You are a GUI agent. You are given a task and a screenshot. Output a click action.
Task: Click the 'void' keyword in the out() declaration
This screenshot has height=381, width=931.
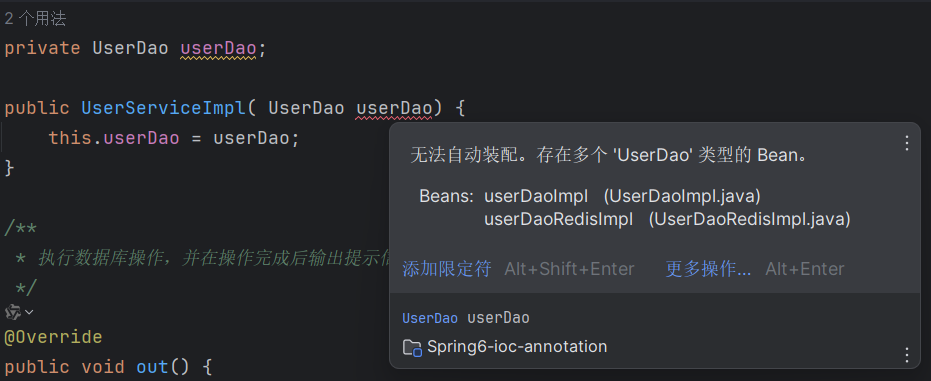click(x=103, y=367)
